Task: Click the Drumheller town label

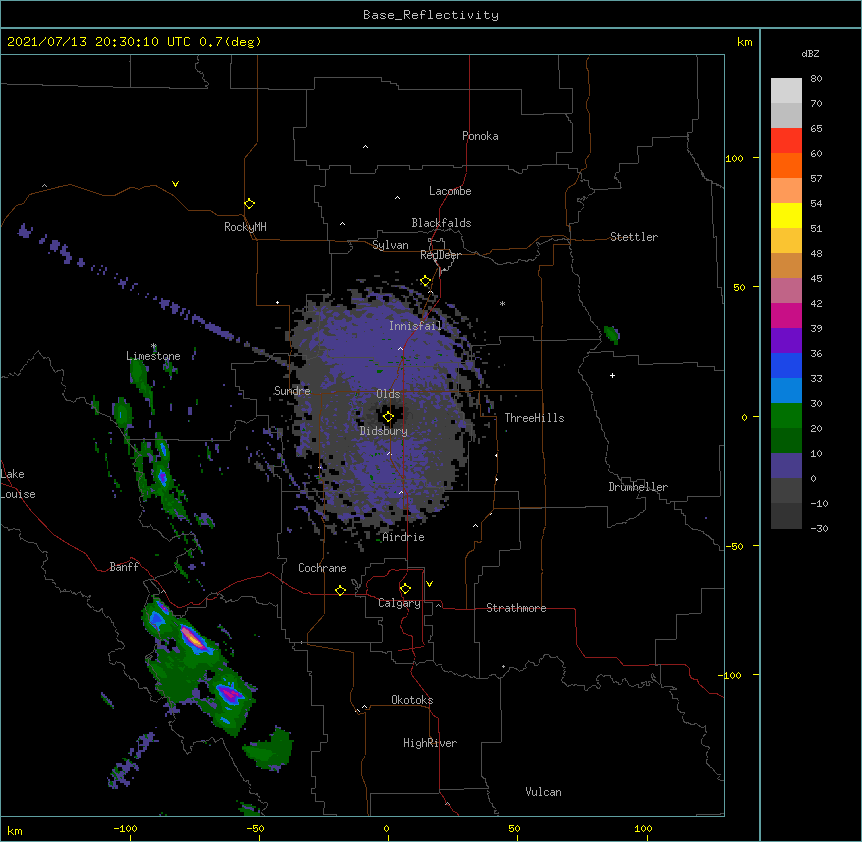Action: click(638, 487)
